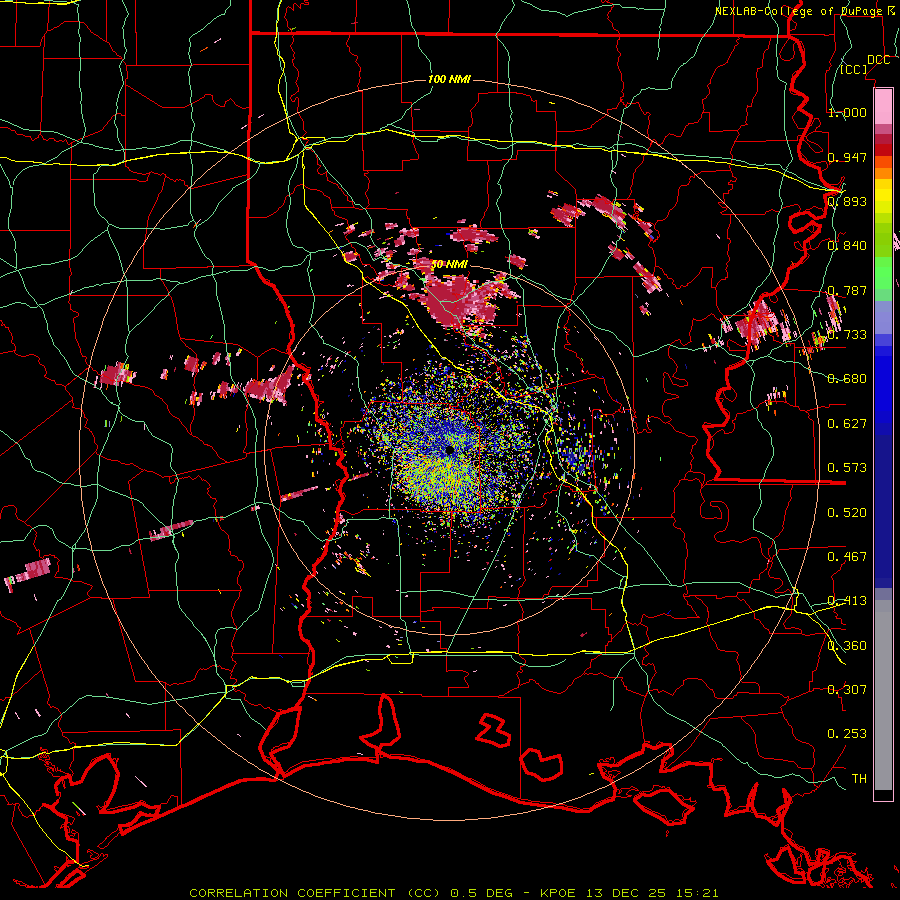Click the [CC] units label
The height and width of the screenshot is (900, 900).
[x=854, y=69]
